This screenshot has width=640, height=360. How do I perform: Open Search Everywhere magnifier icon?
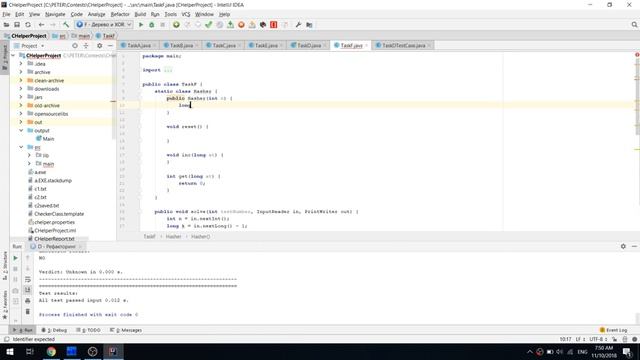(634, 25)
